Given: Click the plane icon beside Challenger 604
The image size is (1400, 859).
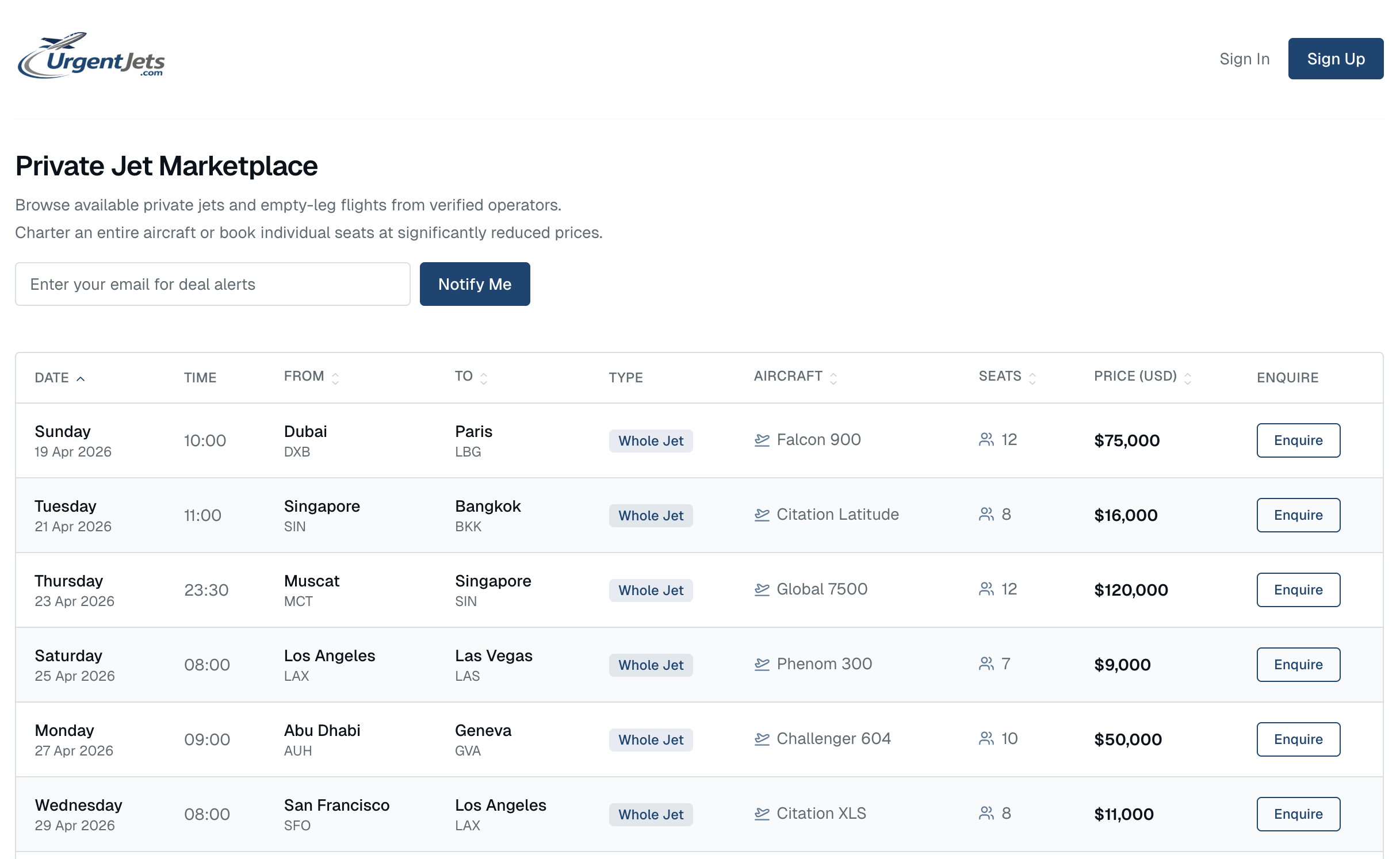Looking at the screenshot, I should tap(762, 739).
